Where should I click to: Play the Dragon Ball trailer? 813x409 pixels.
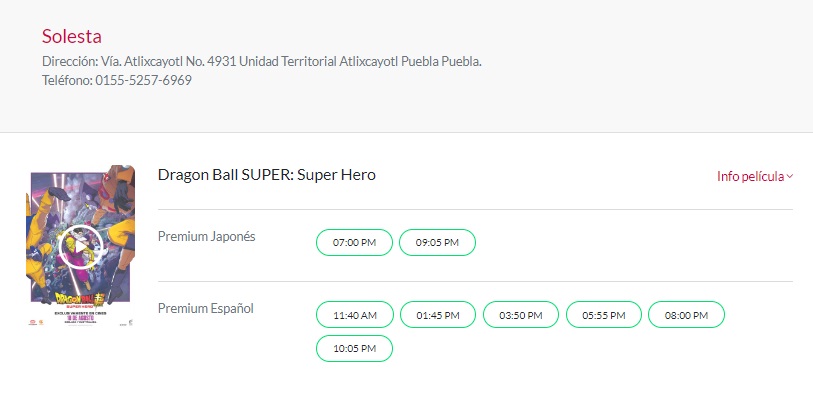[x=80, y=246]
